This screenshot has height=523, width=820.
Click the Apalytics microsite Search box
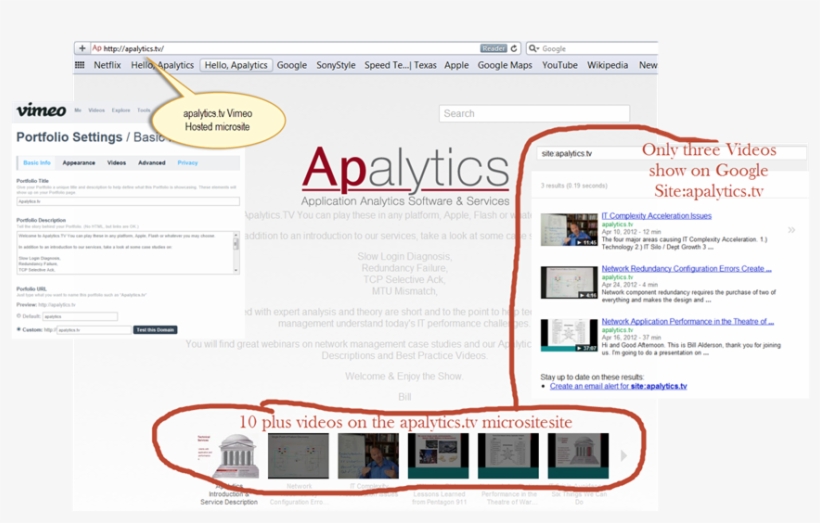pos(534,113)
